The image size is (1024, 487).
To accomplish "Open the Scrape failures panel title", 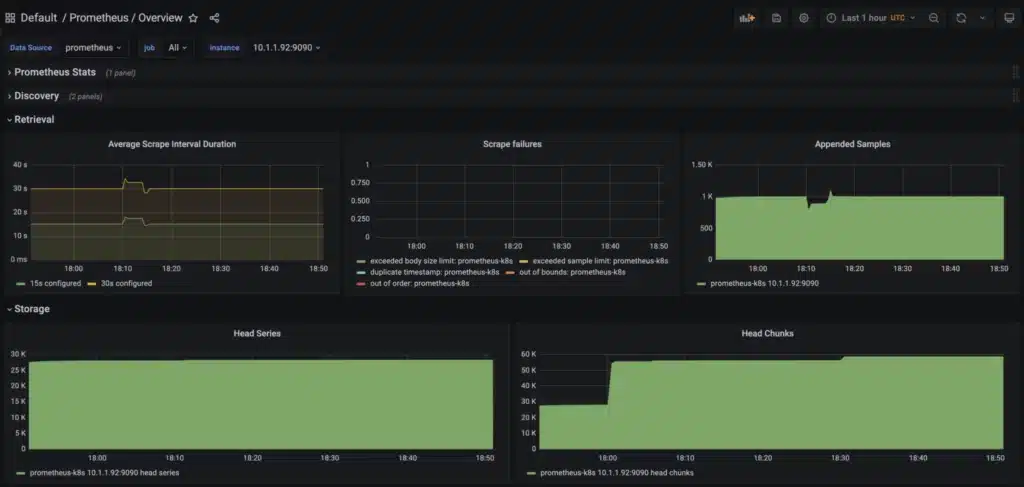I will [512, 144].
